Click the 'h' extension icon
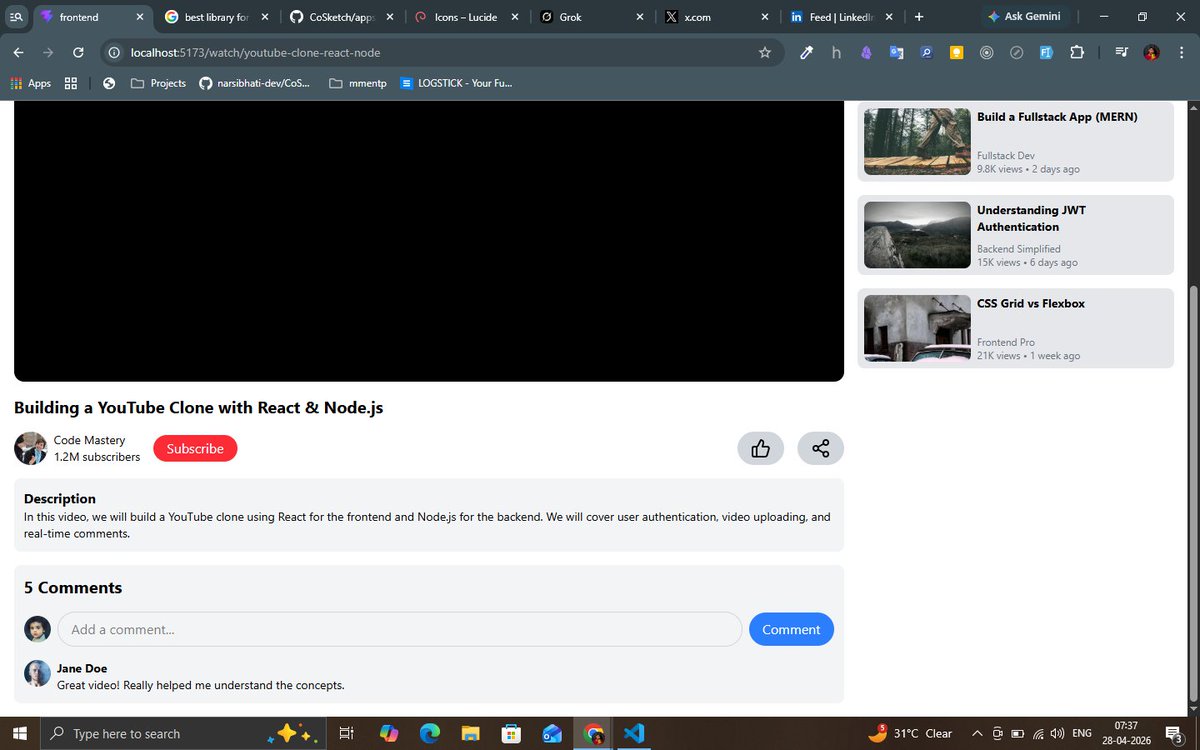The height and width of the screenshot is (750, 1200). point(836,53)
